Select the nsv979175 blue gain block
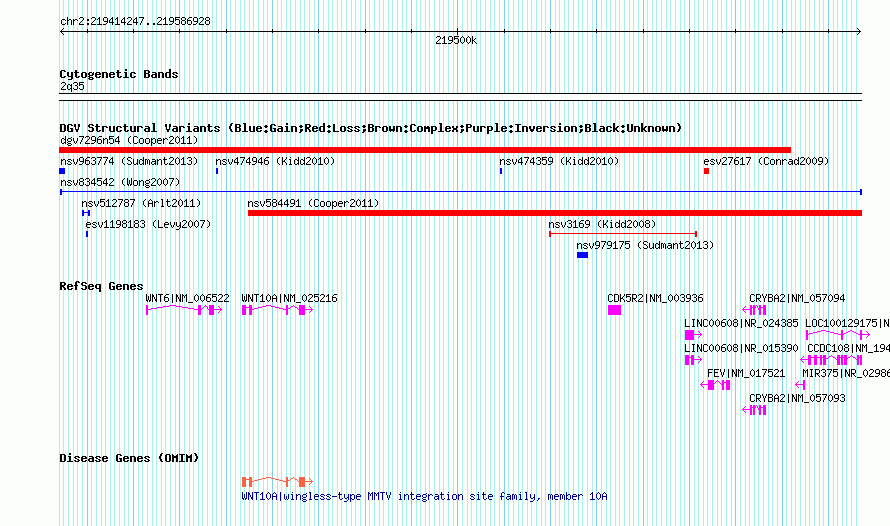 point(582,255)
